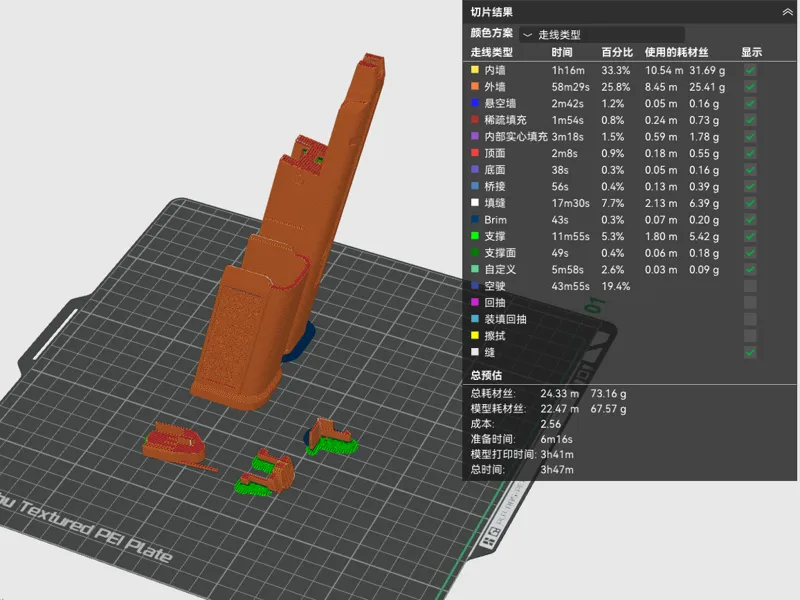The height and width of the screenshot is (600, 800).
Task: Select the 58m29s time for 外墙
Action: (x=570, y=87)
